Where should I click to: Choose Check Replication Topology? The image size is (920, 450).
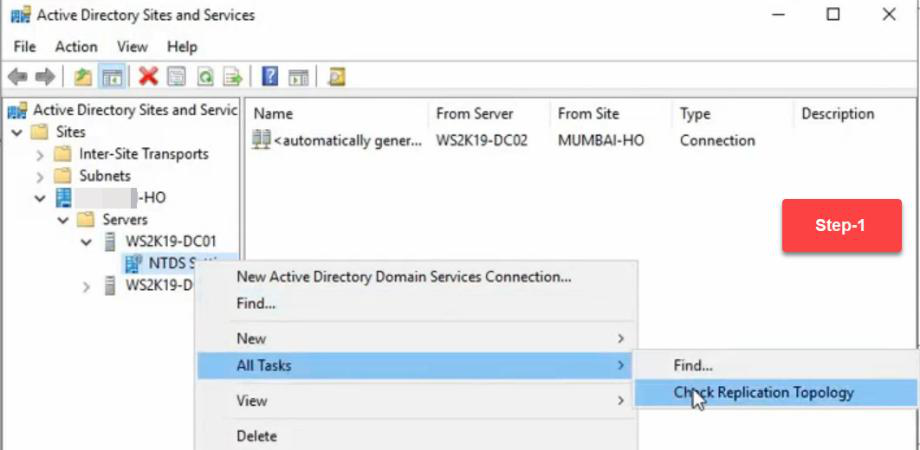click(x=775, y=393)
